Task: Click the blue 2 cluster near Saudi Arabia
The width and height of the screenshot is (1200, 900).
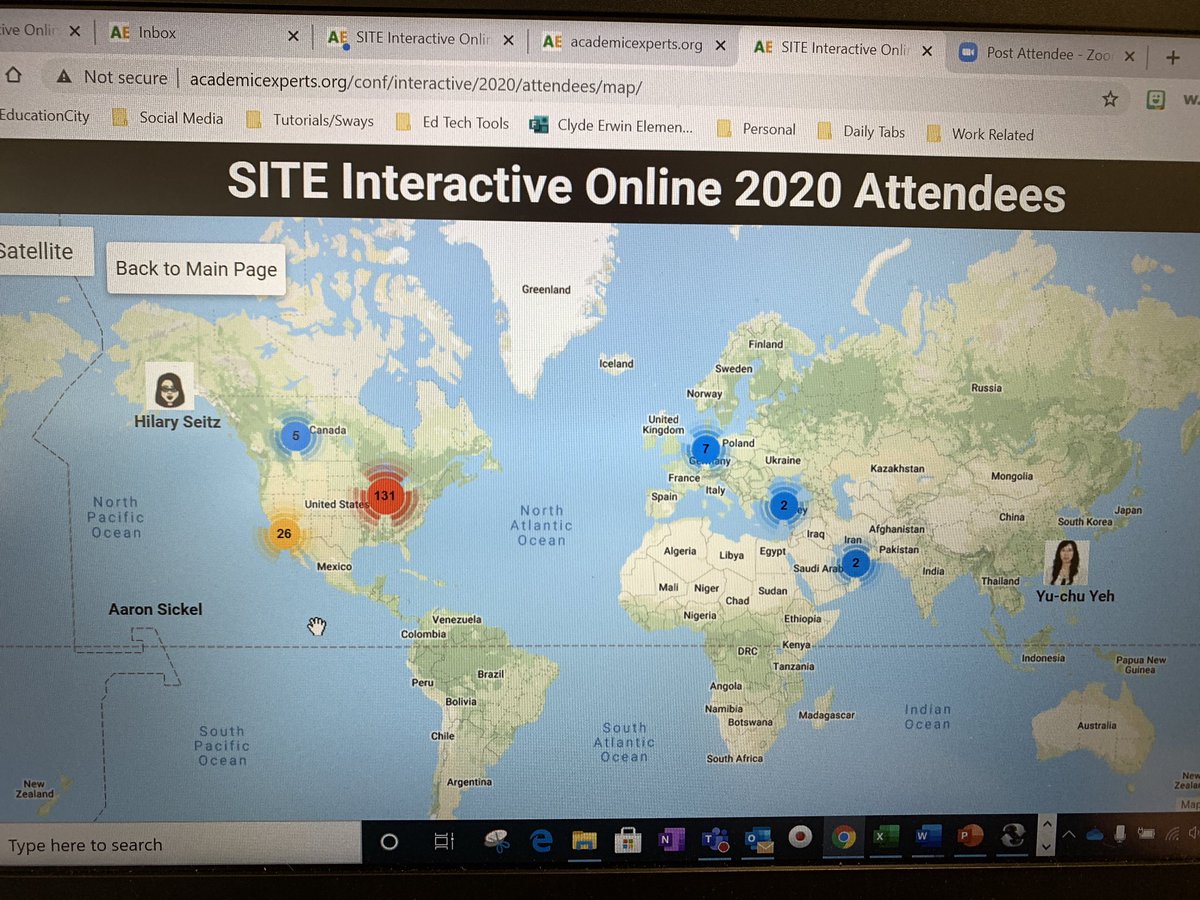Action: pos(855,563)
